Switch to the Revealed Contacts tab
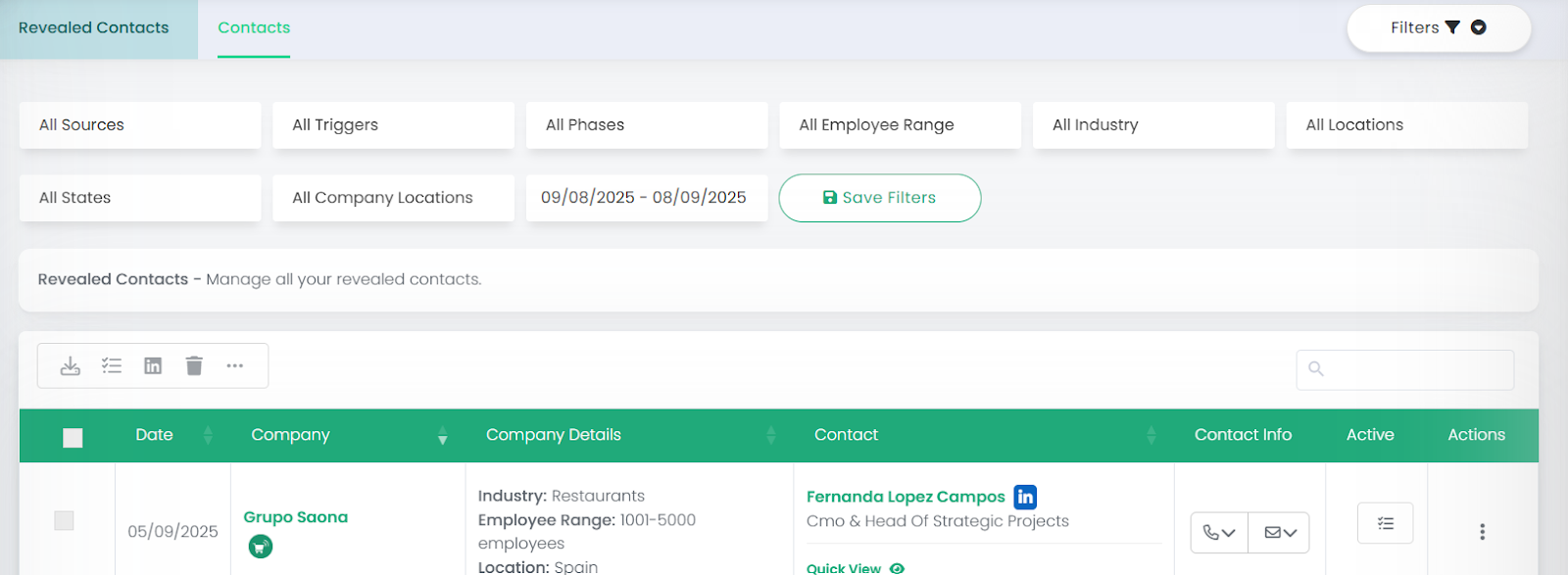Screen dimensions: 1568x575 pyautogui.click(x=94, y=28)
